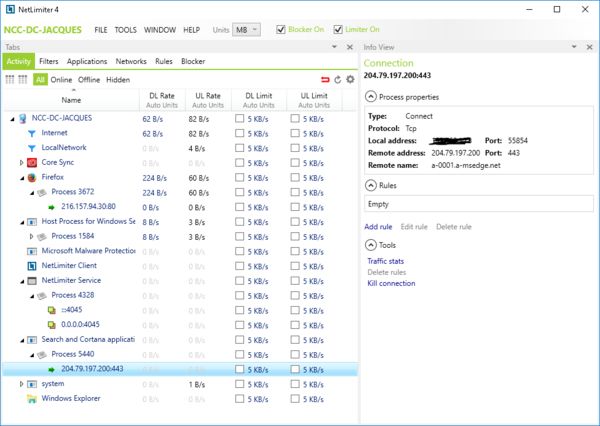Click the system process icon
The width and height of the screenshot is (600, 426).
click(x=32, y=384)
